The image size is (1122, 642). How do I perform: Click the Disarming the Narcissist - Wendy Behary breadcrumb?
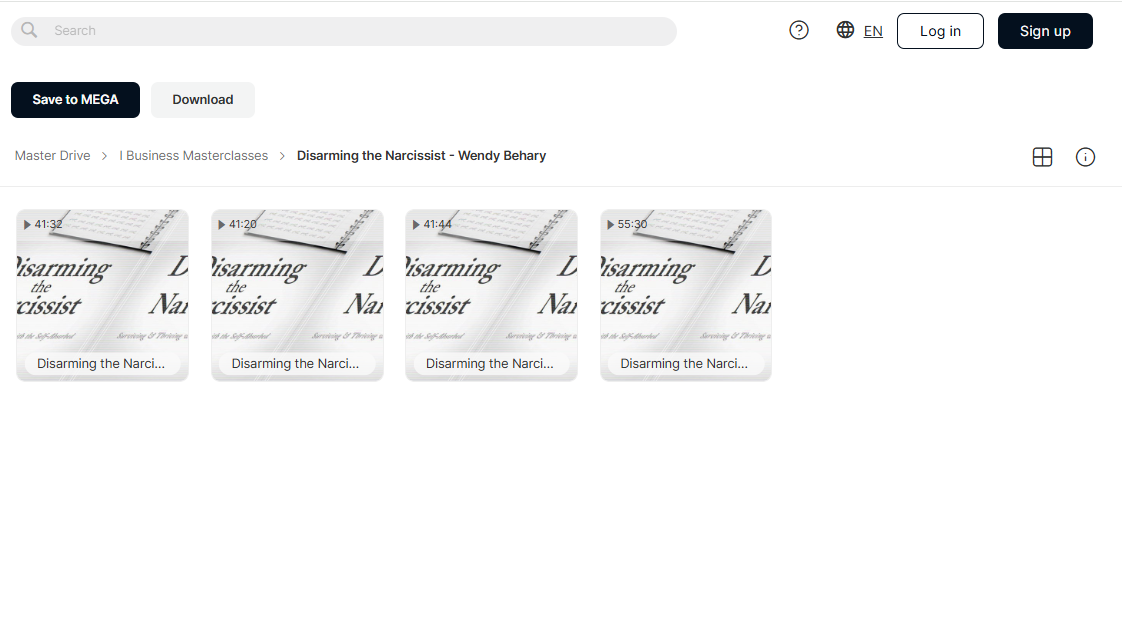(421, 155)
